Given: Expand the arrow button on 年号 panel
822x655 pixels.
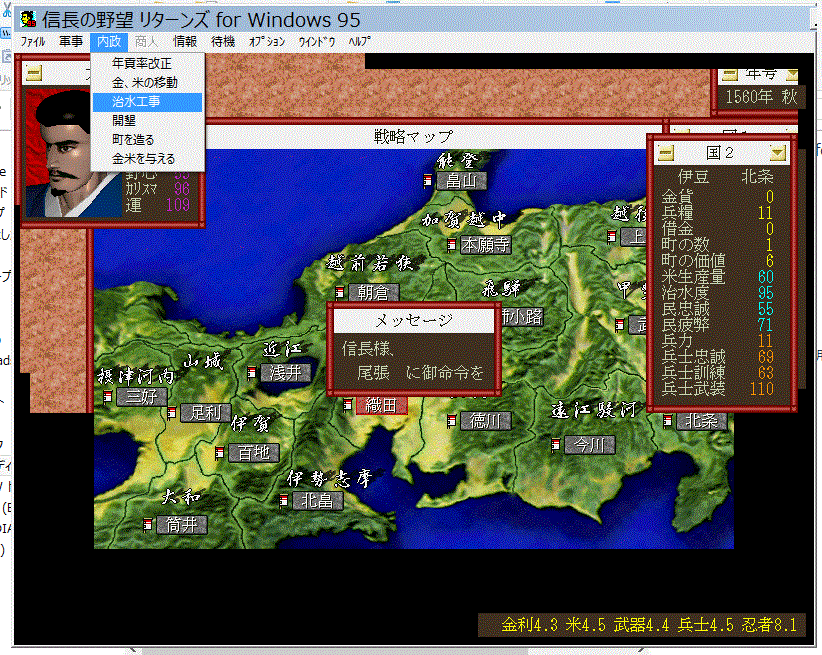Looking at the screenshot, I should click(x=792, y=75).
